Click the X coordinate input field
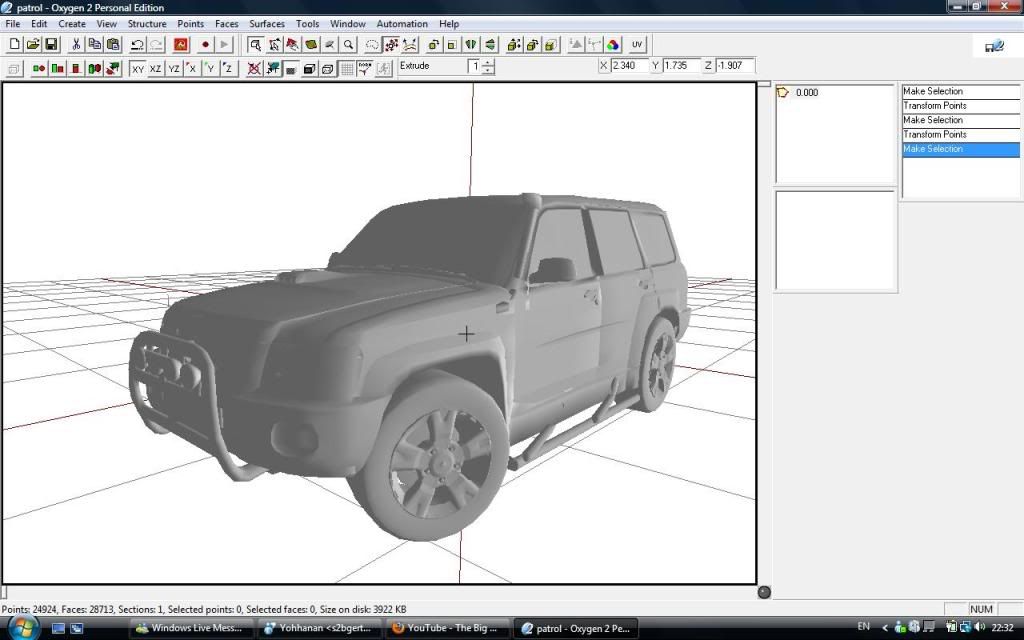 [x=628, y=66]
